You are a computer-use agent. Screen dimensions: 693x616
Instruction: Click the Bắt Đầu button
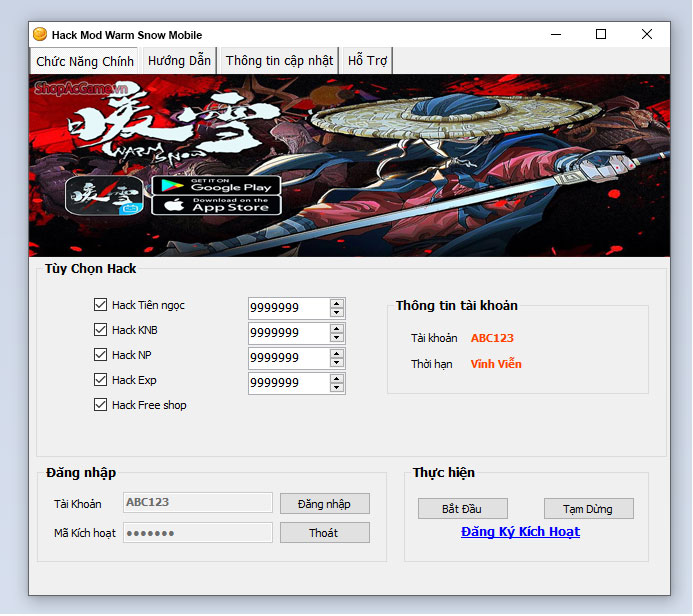coord(463,509)
